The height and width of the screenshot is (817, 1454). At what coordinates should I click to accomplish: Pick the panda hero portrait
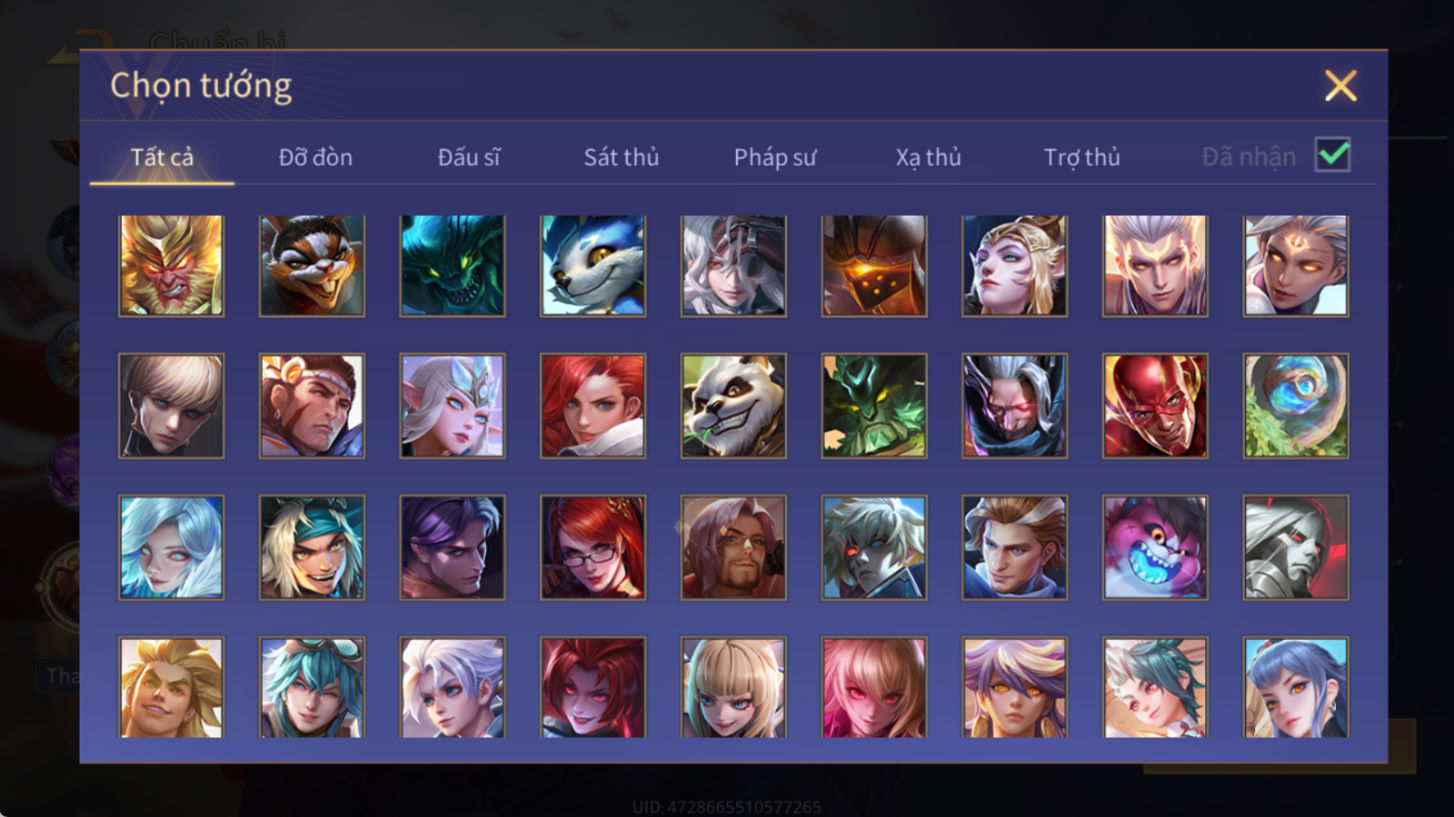coord(733,406)
